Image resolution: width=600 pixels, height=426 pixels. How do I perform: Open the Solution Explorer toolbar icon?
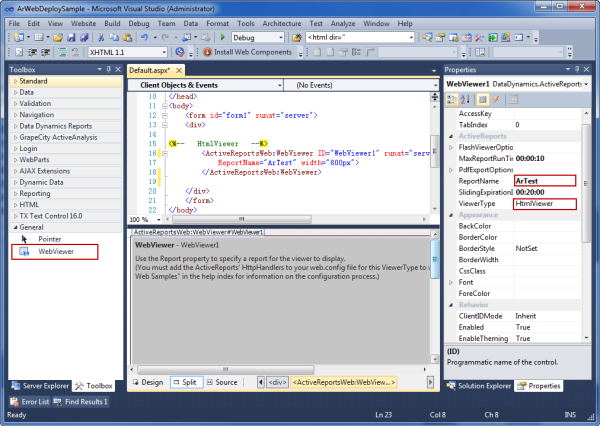point(427,38)
